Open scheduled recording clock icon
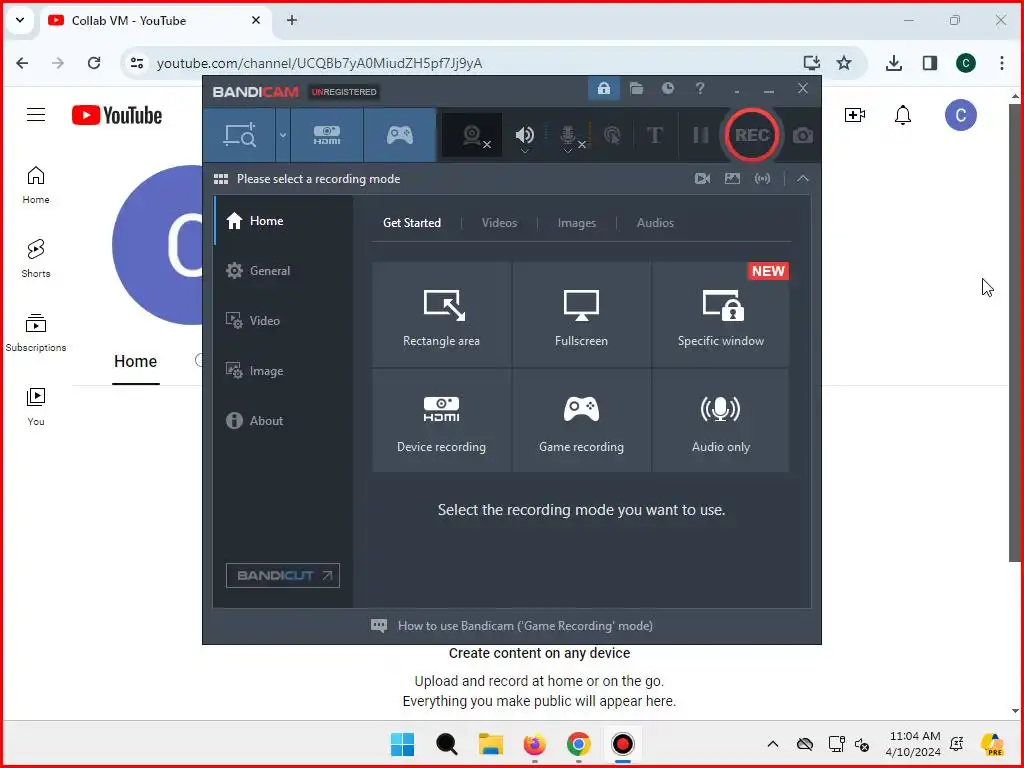The width and height of the screenshot is (1024, 768). coord(667,88)
